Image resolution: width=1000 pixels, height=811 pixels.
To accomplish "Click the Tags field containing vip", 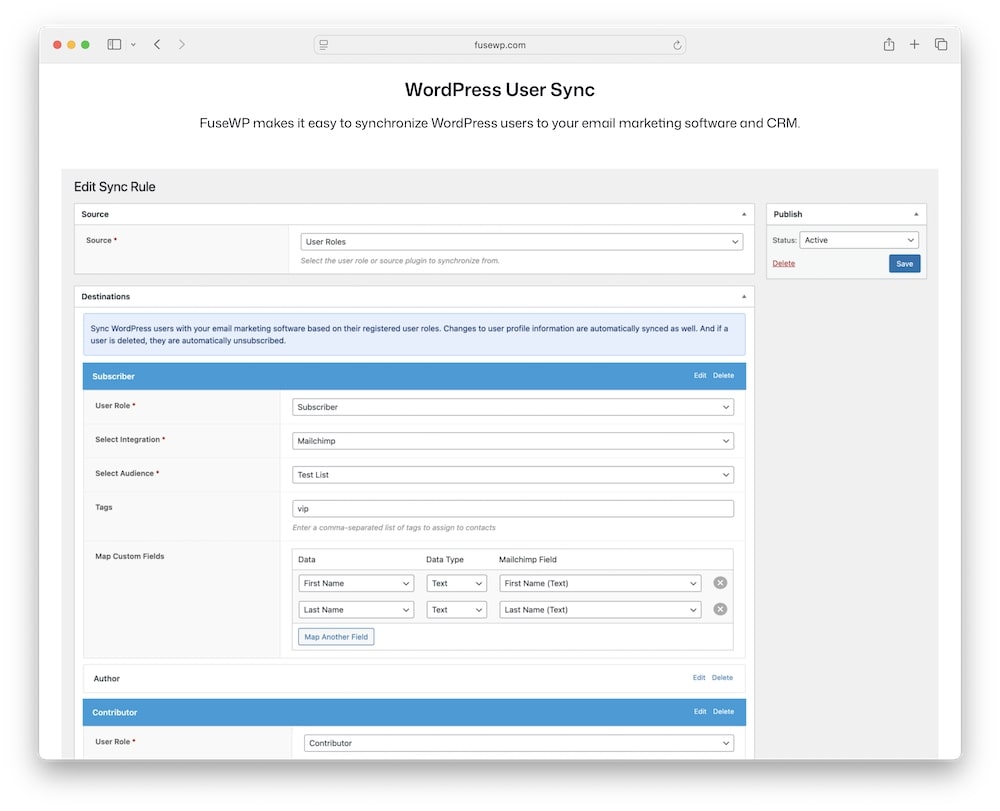I will point(513,509).
